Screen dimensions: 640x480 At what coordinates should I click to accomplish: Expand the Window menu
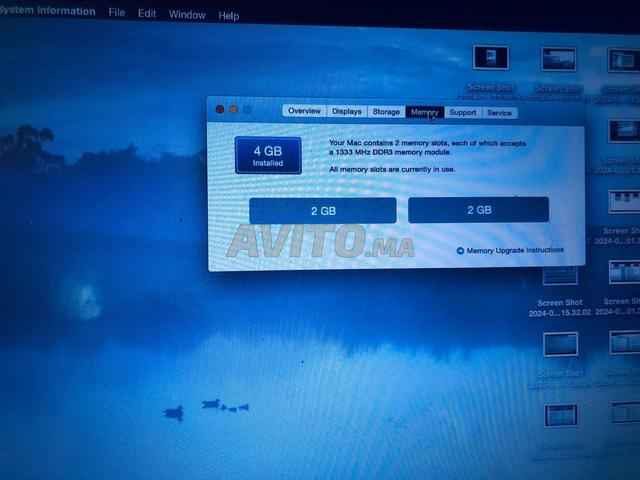click(x=187, y=15)
